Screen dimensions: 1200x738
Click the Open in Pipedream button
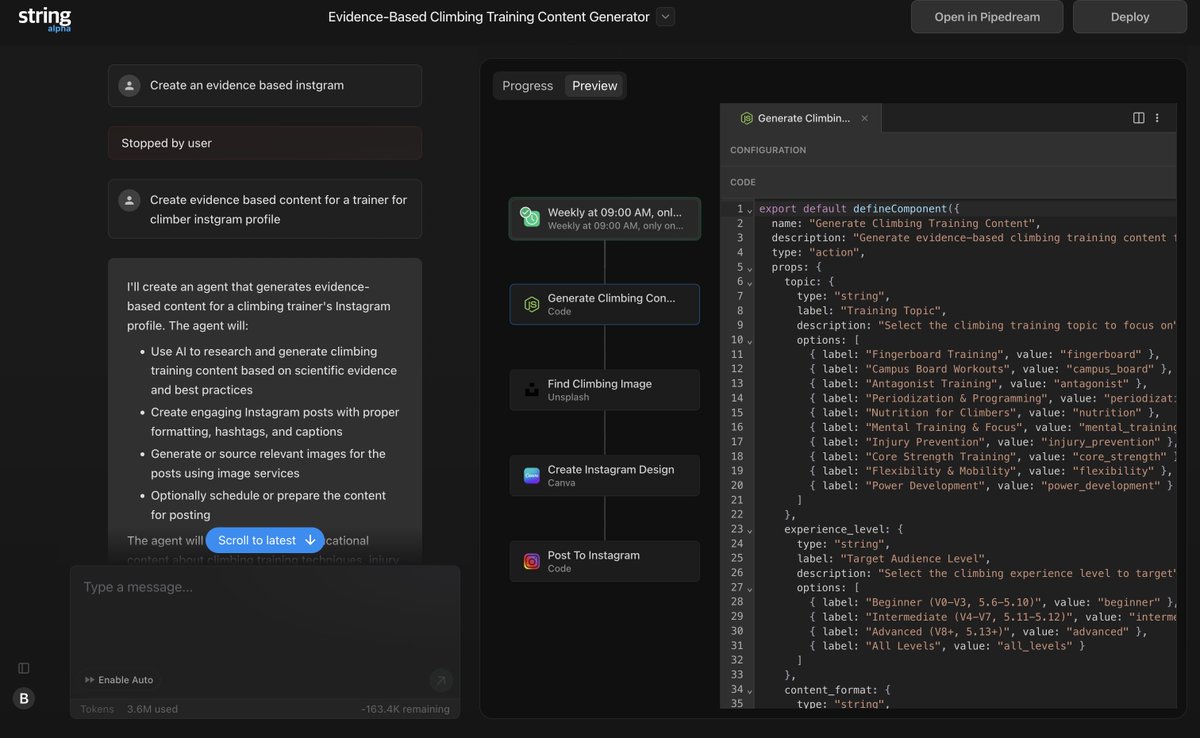(x=987, y=17)
